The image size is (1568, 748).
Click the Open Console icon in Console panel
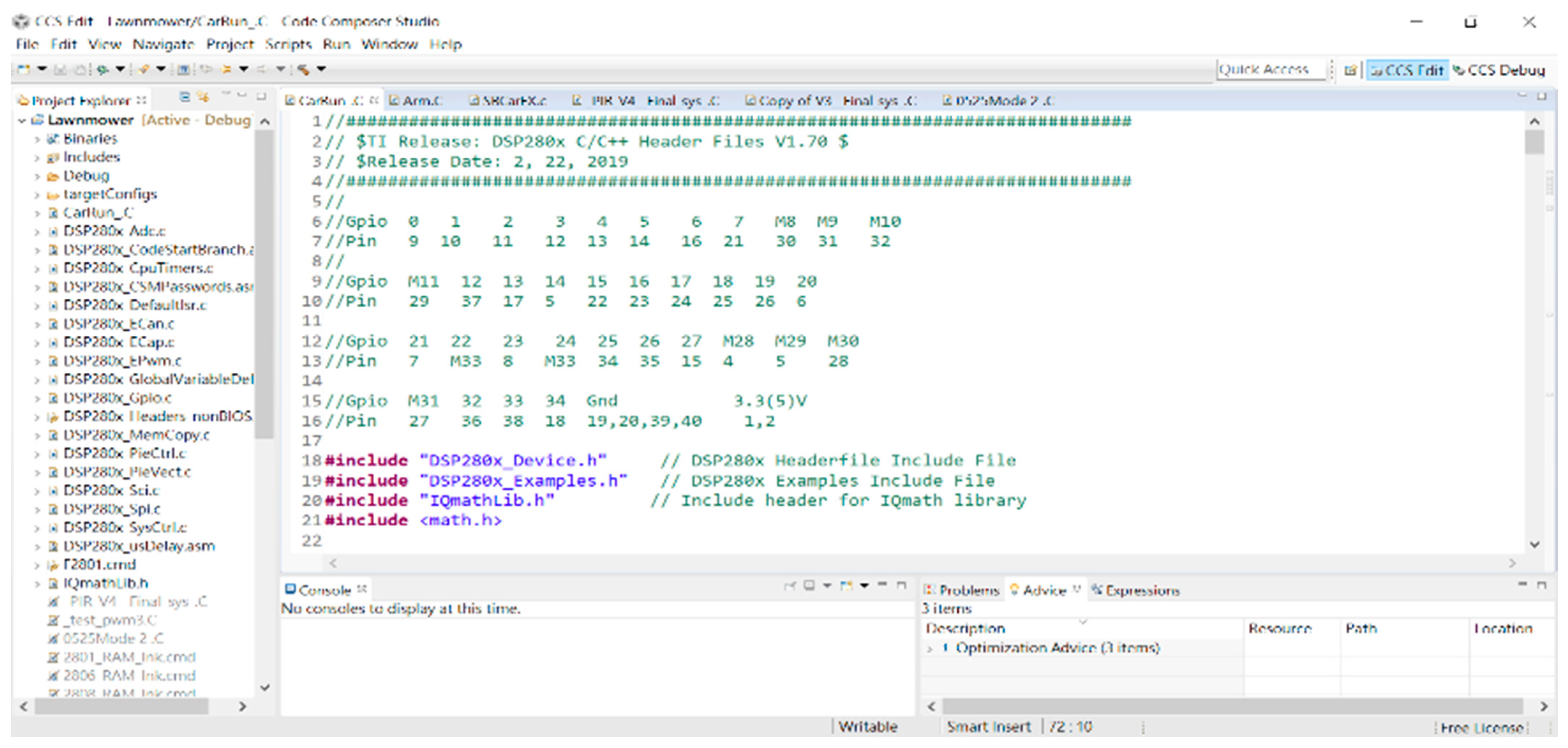[846, 586]
